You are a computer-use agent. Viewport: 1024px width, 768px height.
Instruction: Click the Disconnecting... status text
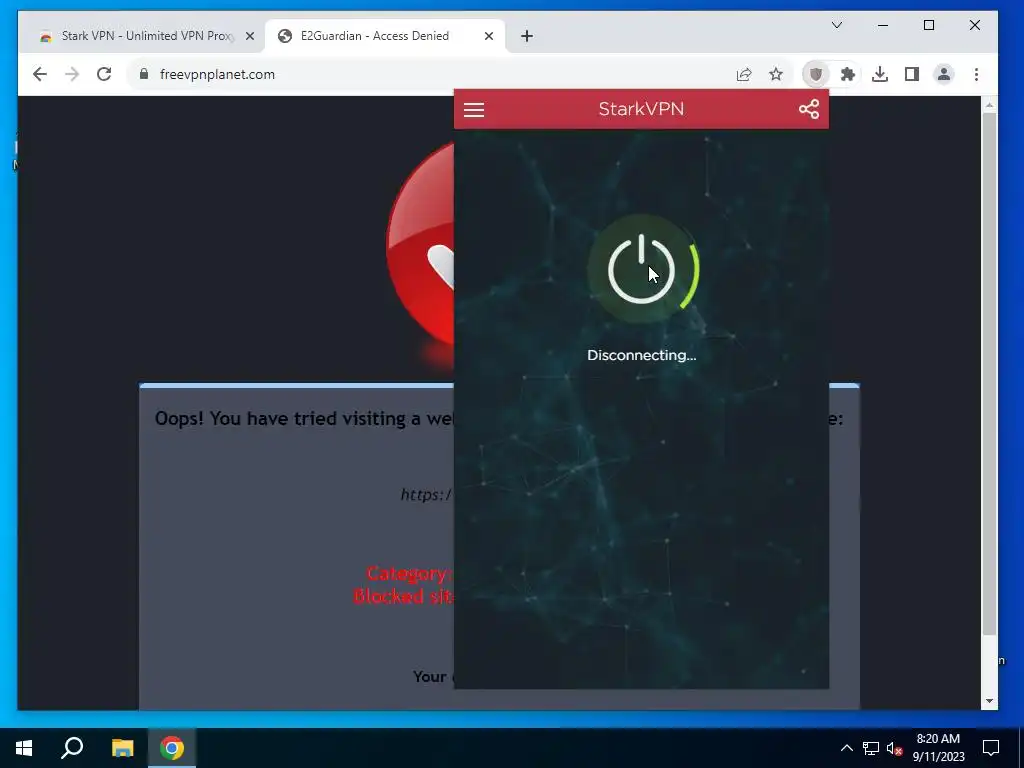(x=641, y=355)
